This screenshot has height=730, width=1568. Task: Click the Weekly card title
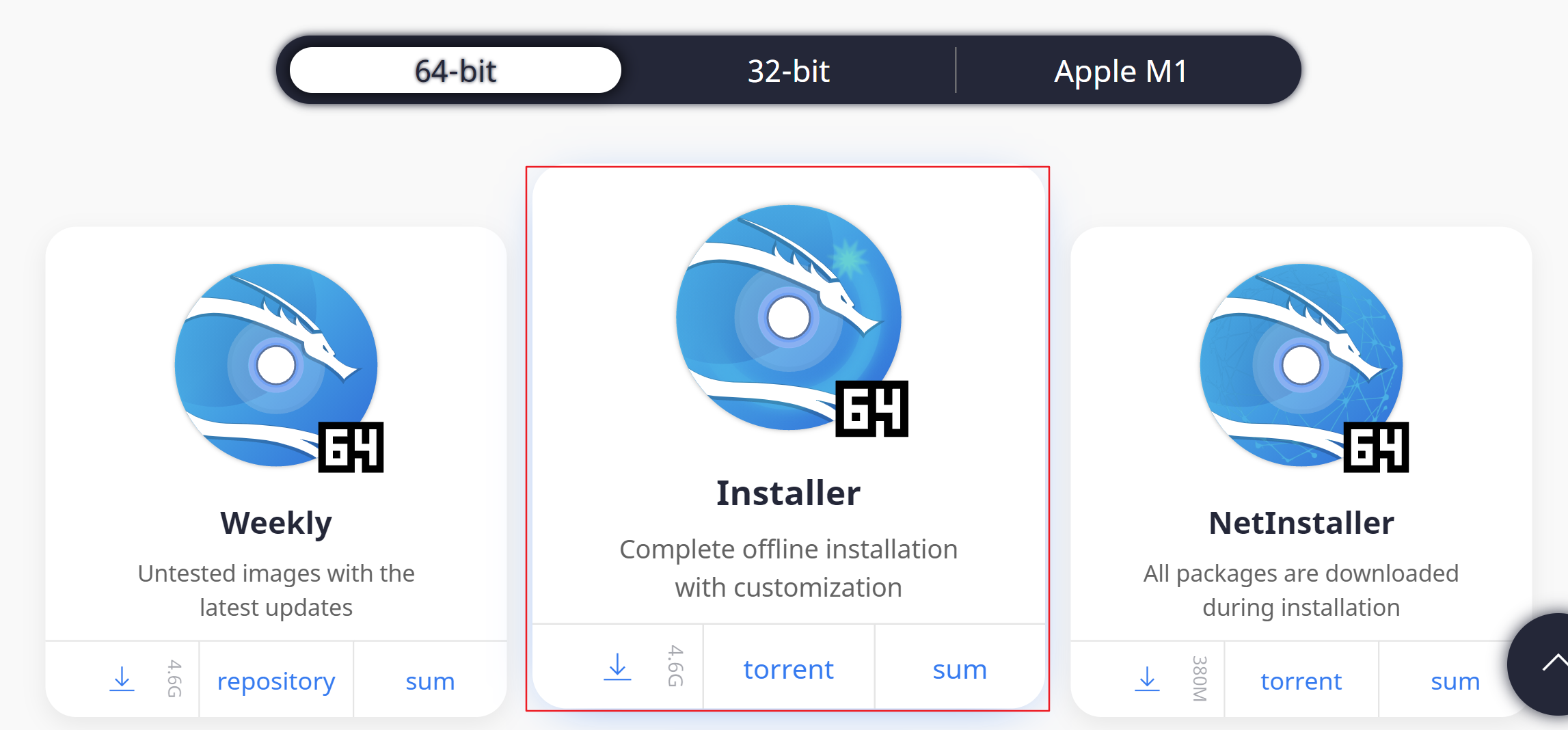(x=276, y=523)
